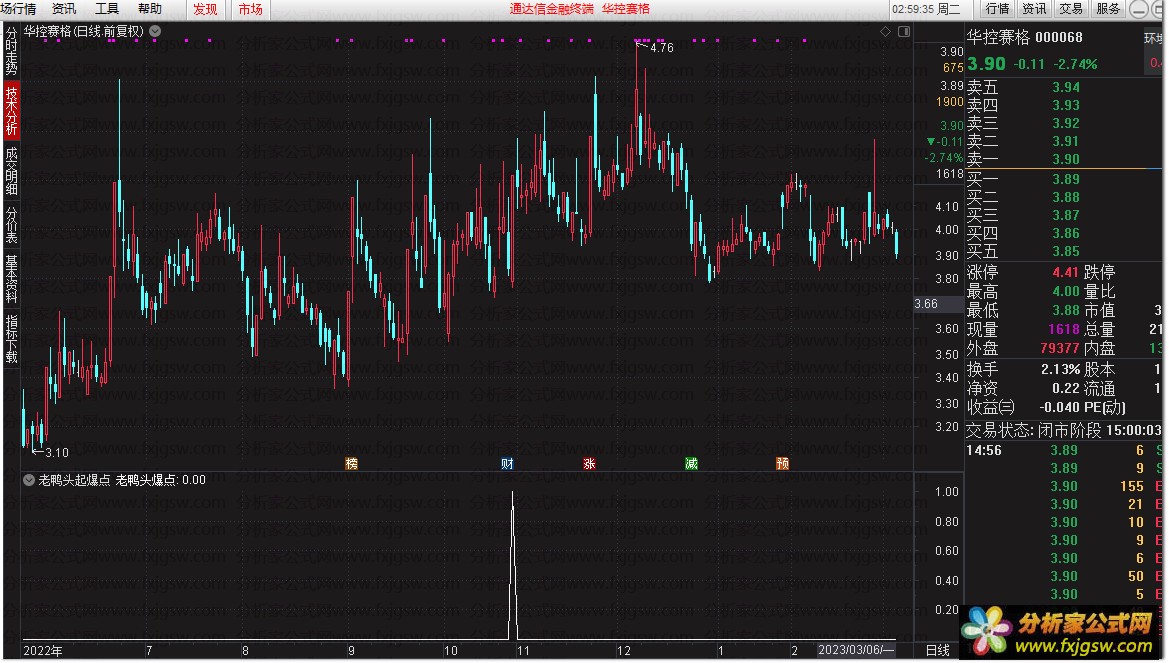Click the 买五 price 3.85
1169x663 pixels.
(x=1065, y=251)
